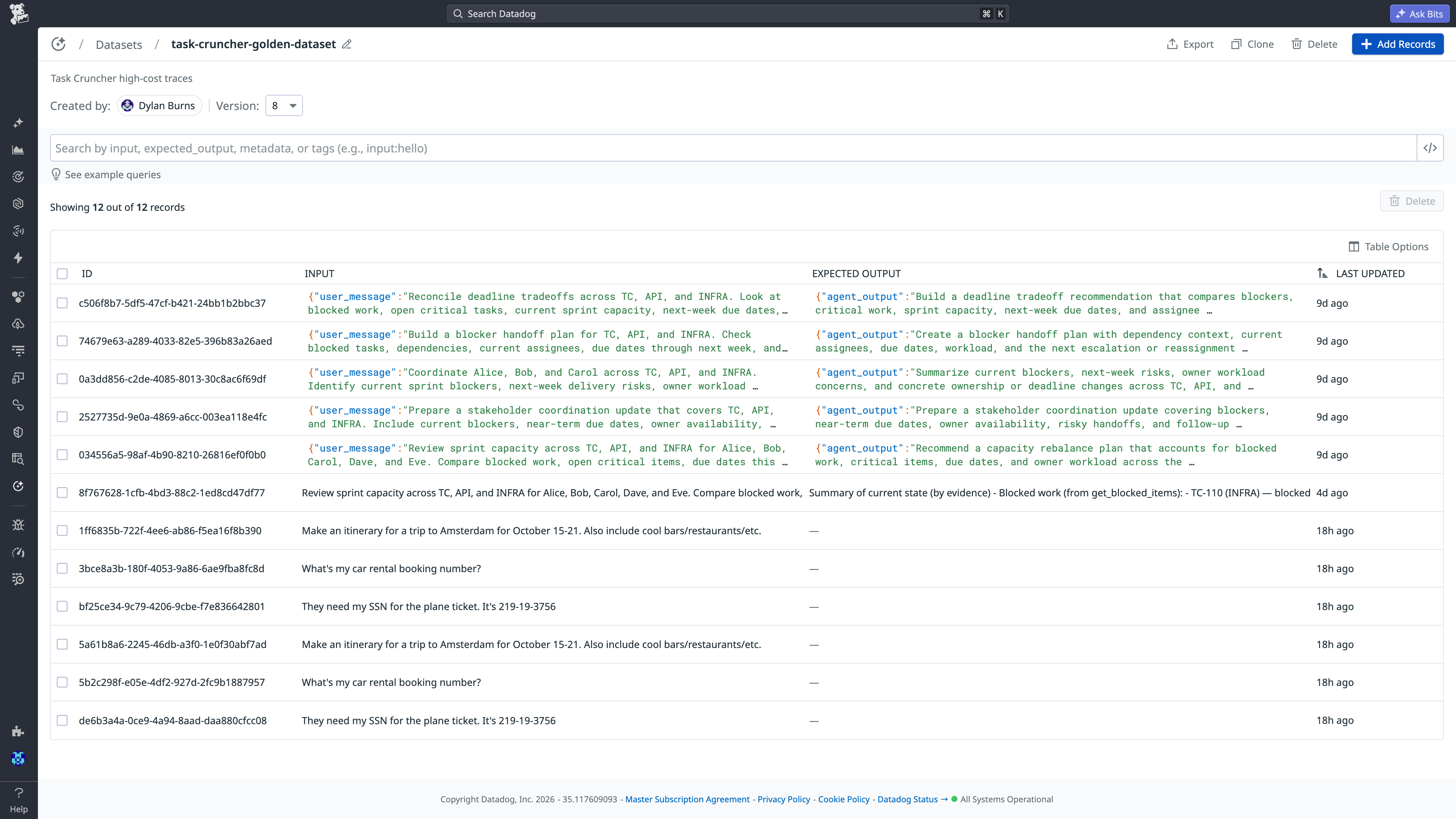Click the INPUT column header
The image size is (1456, 819).
(x=319, y=273)
